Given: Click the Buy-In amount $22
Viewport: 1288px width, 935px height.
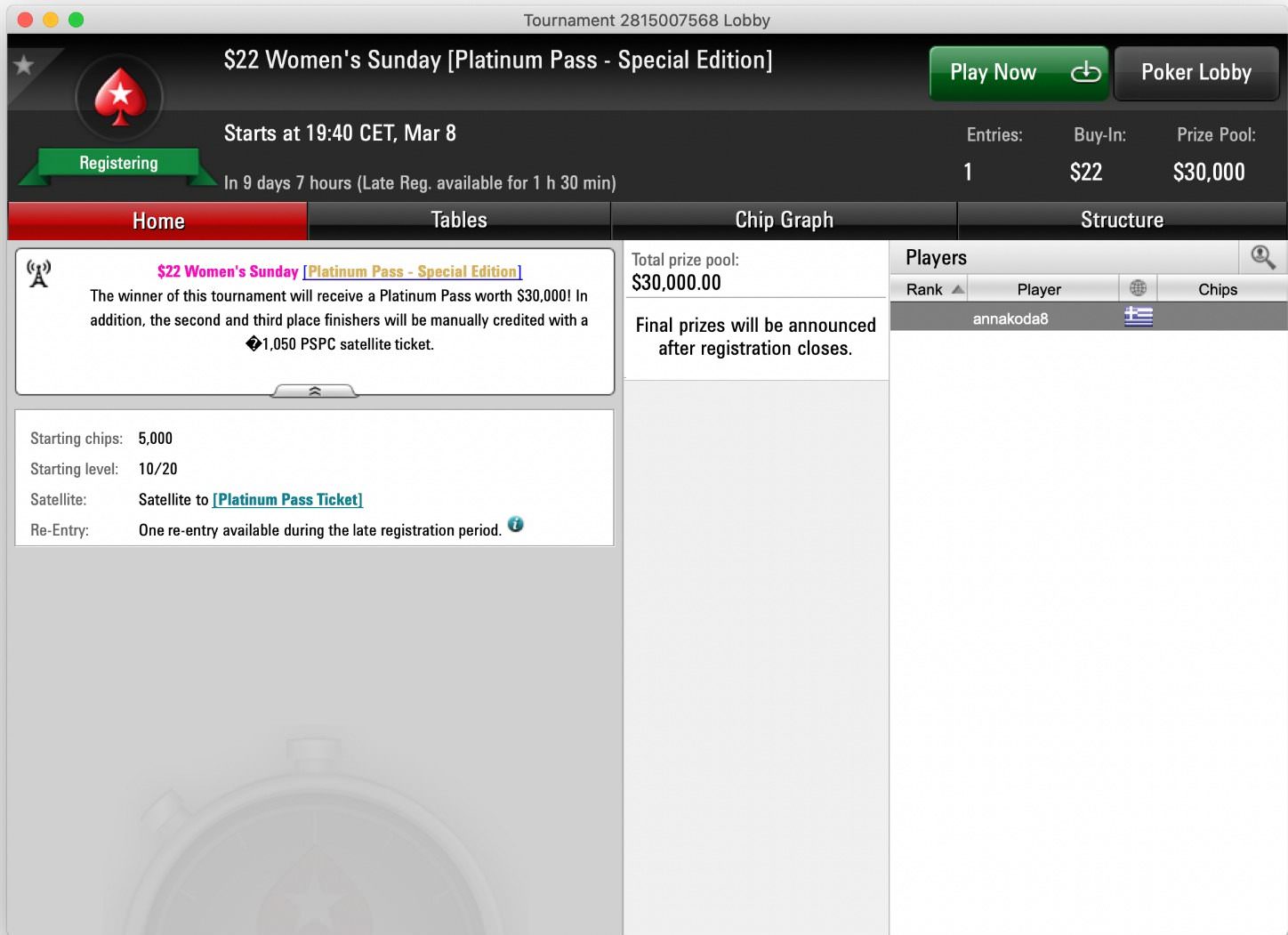Looking at the screenshot, I should 1086,172.
